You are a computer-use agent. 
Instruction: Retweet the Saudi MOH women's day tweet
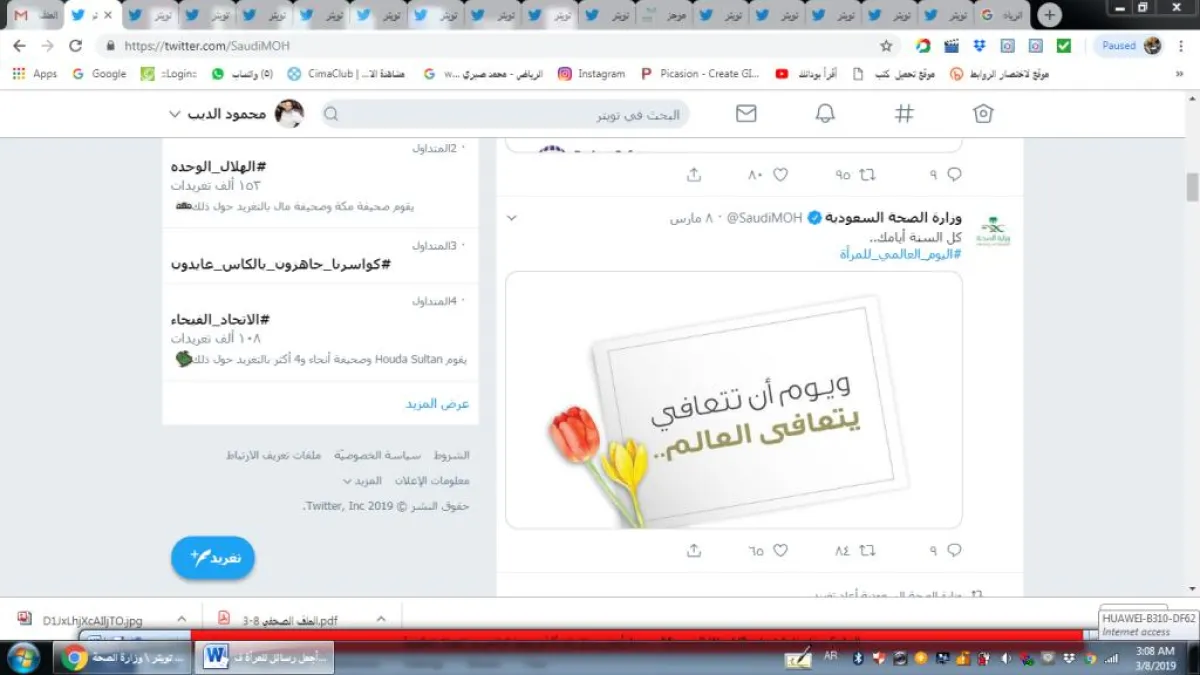point(868,550)
